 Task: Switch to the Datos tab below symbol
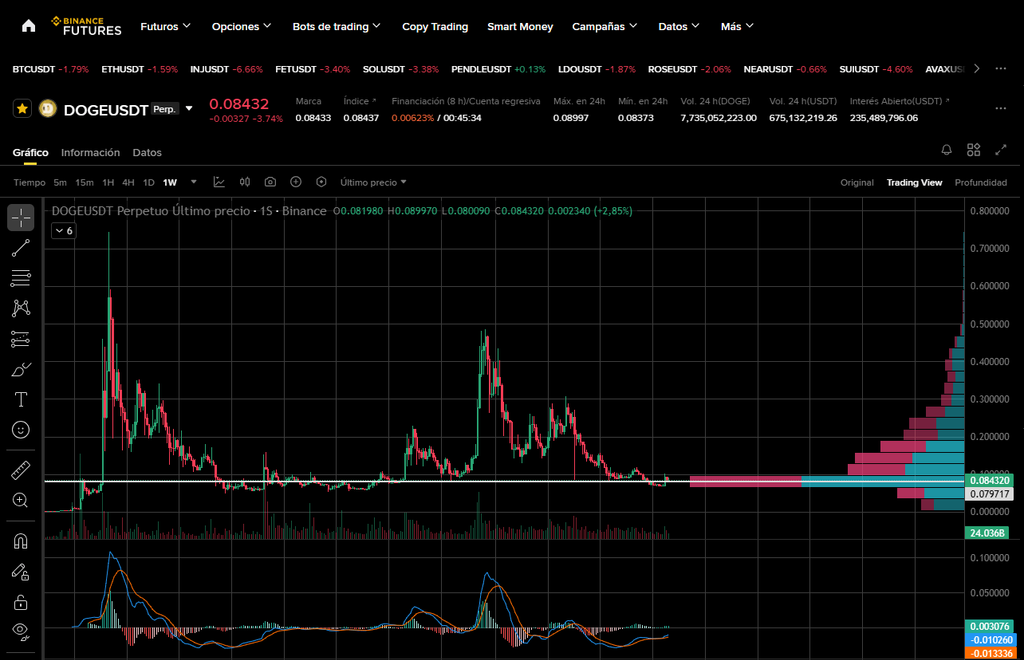pyautogui.click(x=147, y=152)
